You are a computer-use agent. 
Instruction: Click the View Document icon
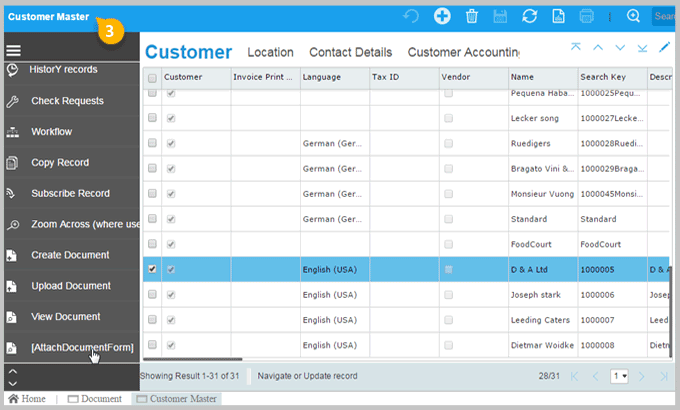(x=12, y=317)
